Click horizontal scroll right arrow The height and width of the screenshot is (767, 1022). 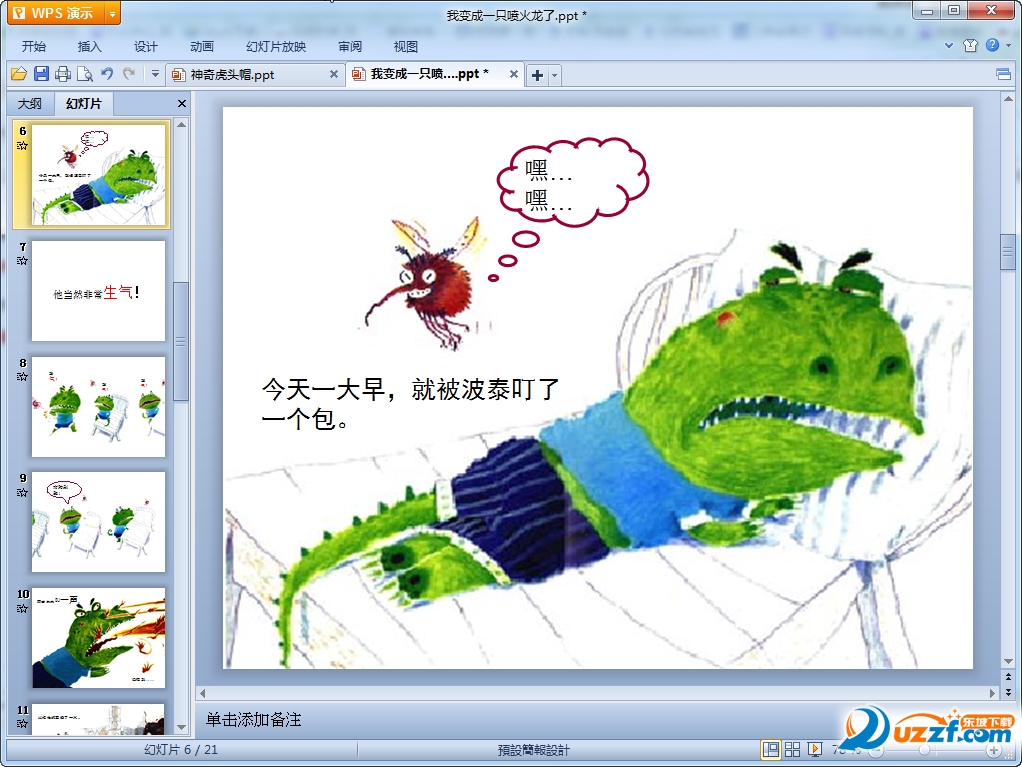point(993,693)
